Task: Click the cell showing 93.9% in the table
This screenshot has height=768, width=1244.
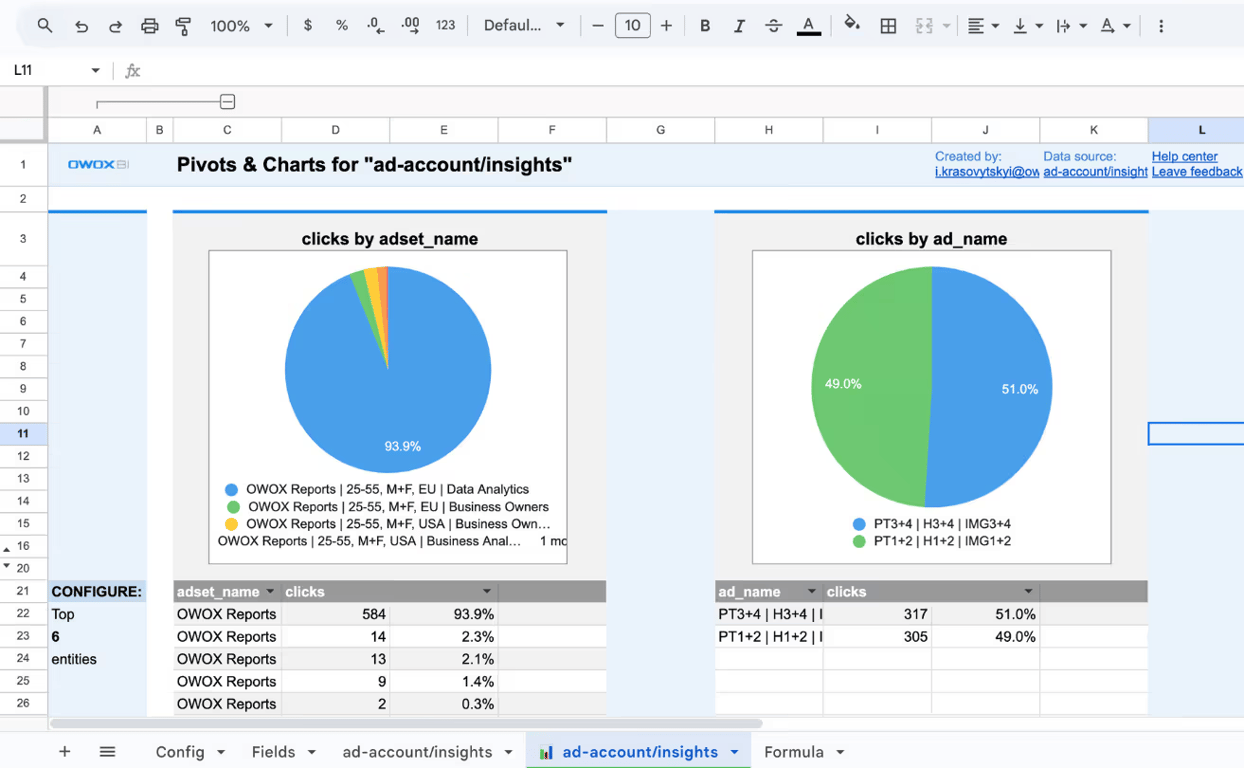Action: coord(444,614)
